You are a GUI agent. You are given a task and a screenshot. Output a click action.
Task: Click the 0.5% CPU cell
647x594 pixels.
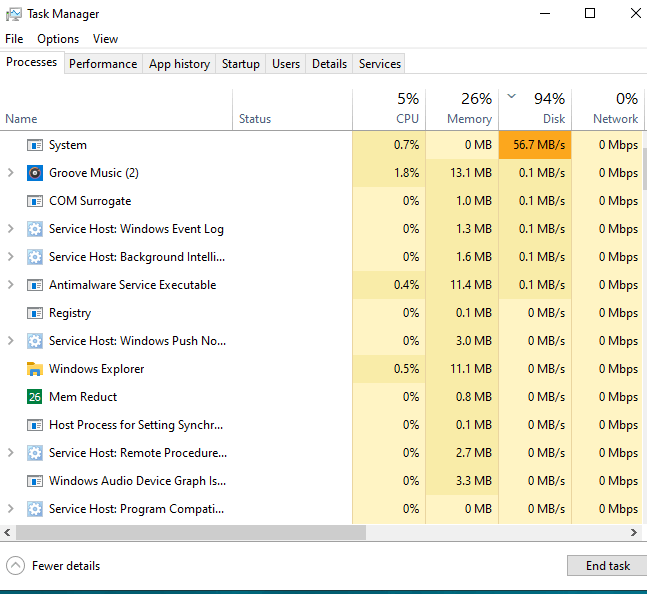[x=389, y=369]
